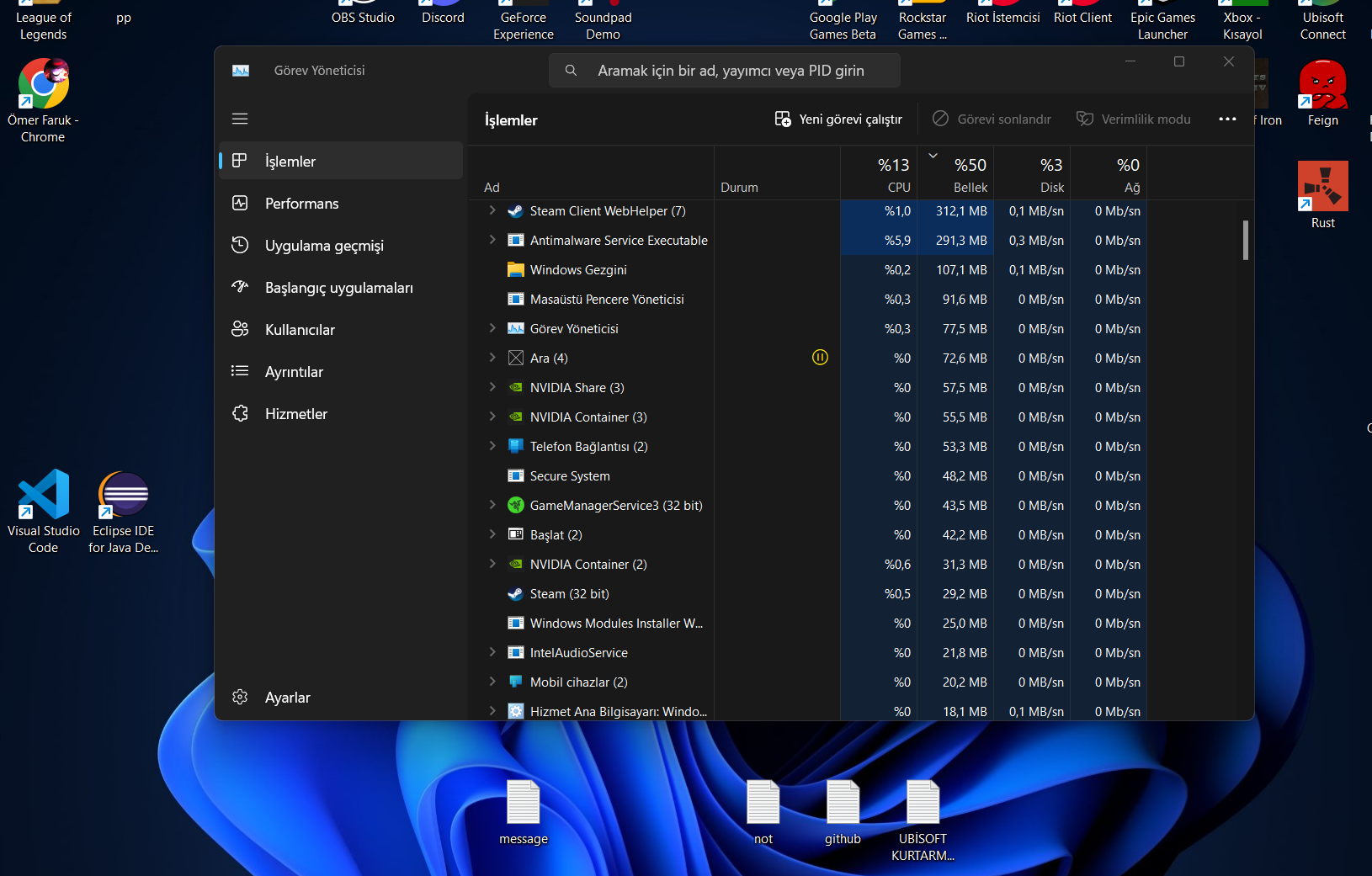
Task: Click the Telefon Bağlantısı process icon
Action: click(516, 446)
